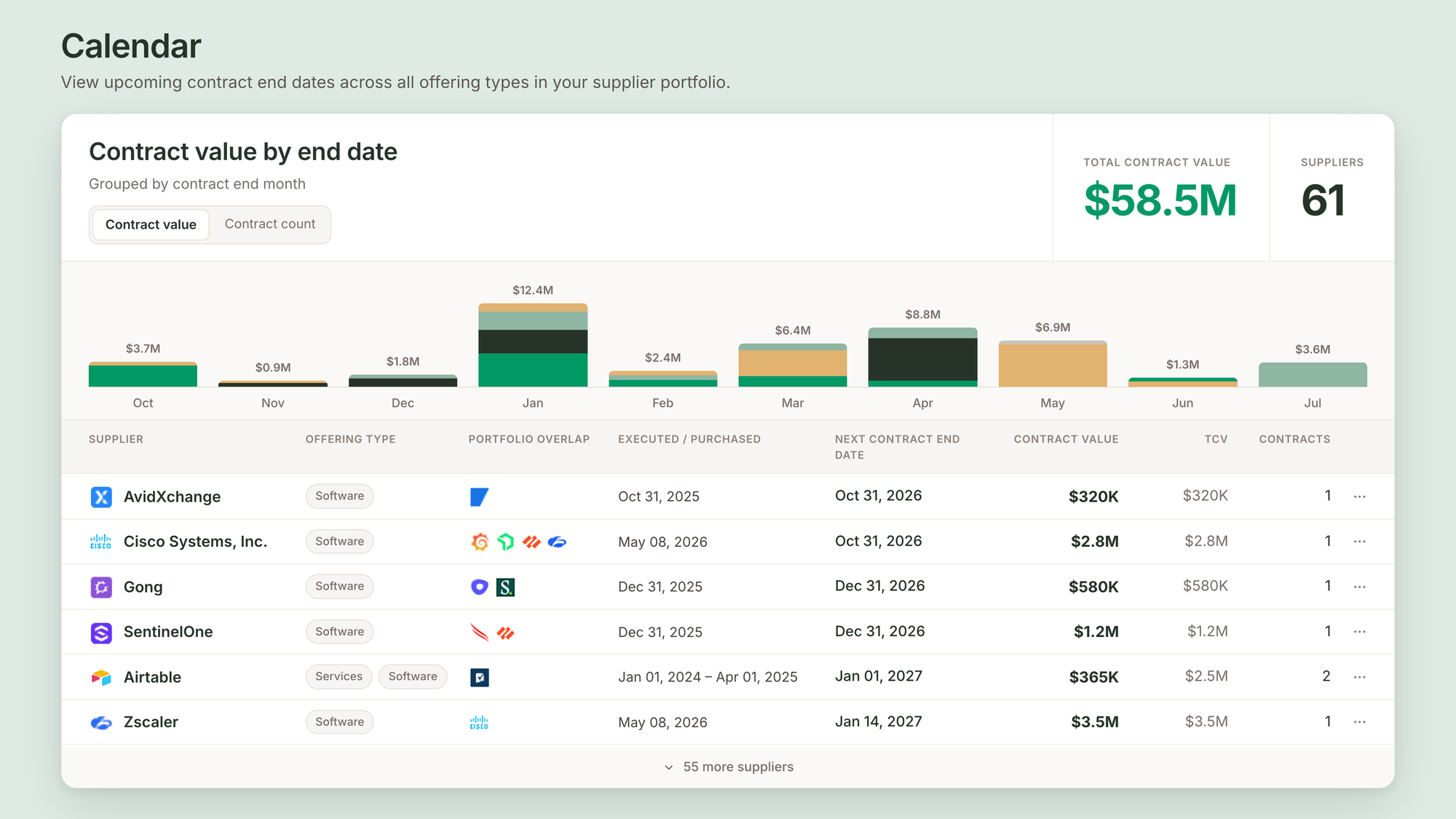
Task: Click the blue overlap icon in AvidXchange row
Action: pos(479,496)
